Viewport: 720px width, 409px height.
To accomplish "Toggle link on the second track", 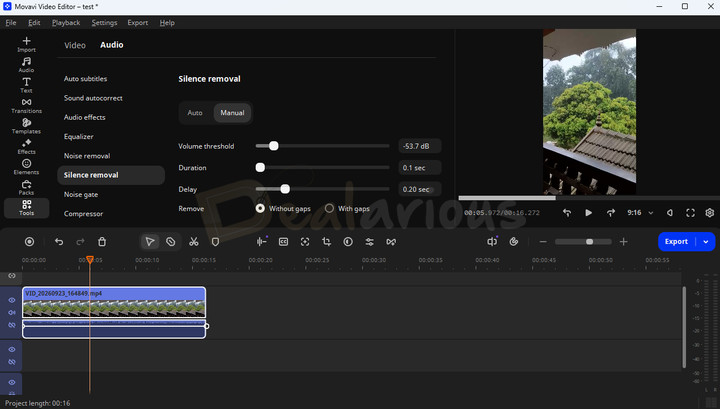I will [x=12, y=362].
